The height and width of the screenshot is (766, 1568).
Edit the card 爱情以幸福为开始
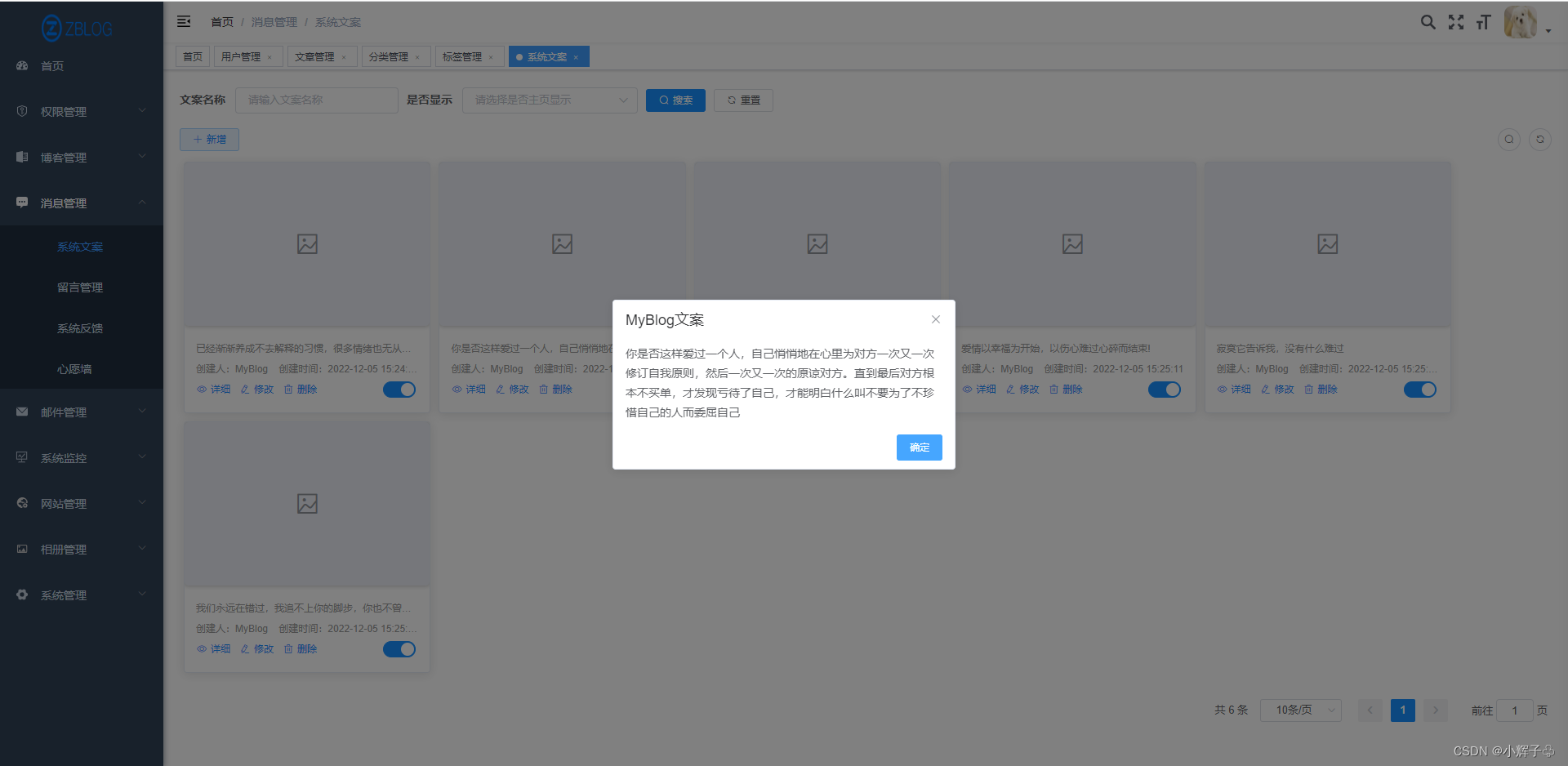click(x=1022, y=390)
